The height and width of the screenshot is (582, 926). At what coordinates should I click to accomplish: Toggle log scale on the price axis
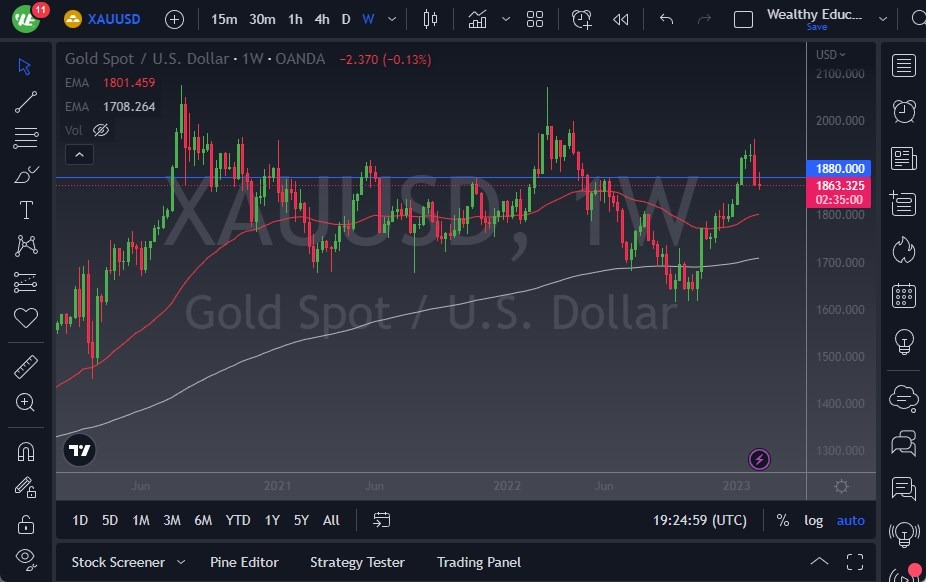pyautogui.click(x=813, y=520)
